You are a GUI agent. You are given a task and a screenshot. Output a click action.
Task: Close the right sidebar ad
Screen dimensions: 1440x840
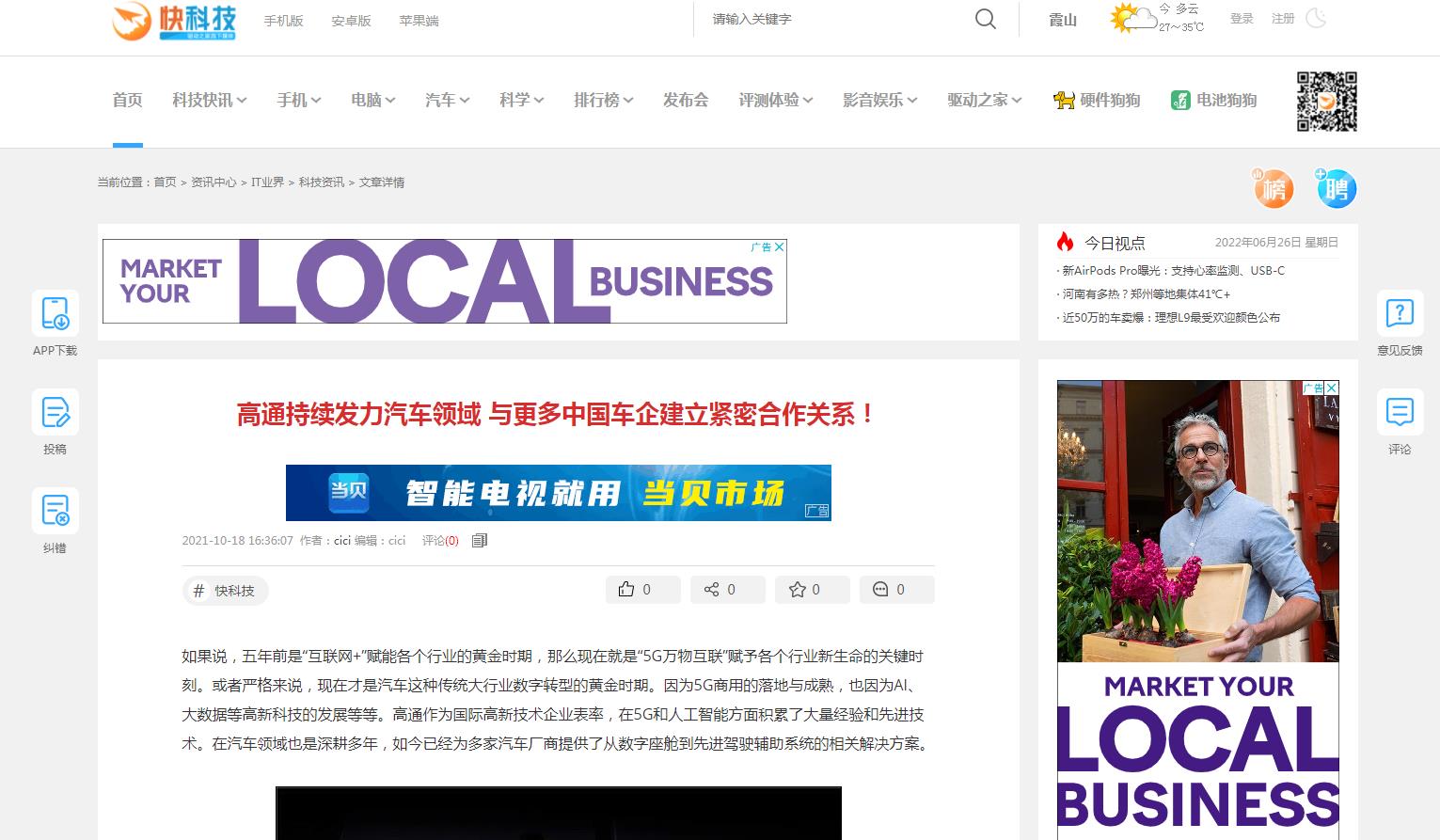coord(1331,388)
